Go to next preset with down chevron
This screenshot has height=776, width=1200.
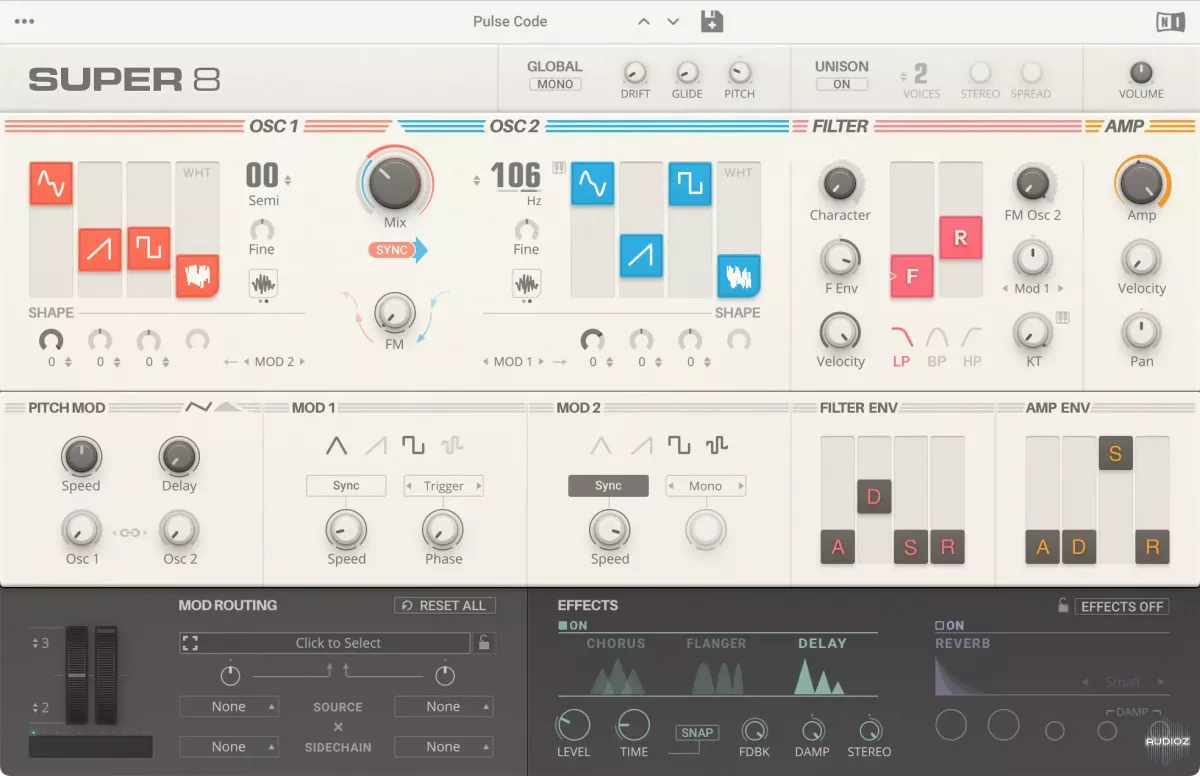673,21
